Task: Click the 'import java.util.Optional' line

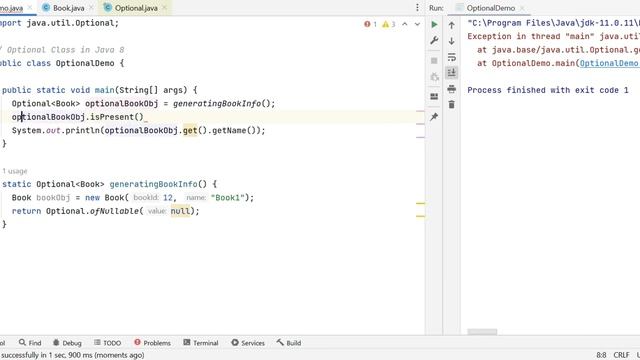Action: pos(59,23)
